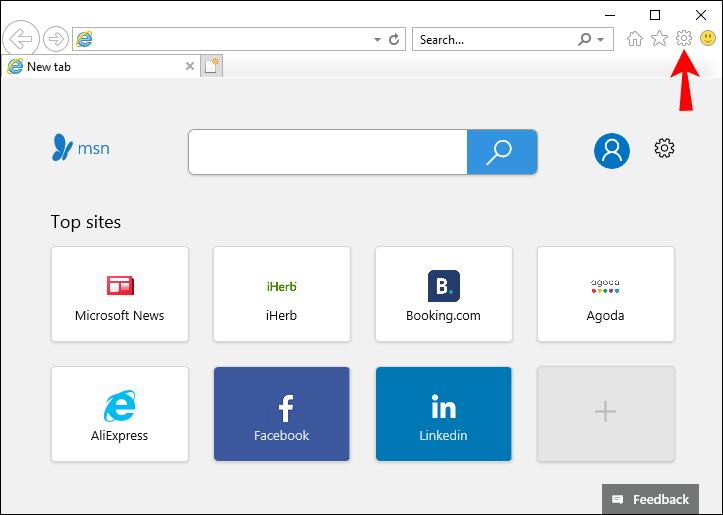The image size is (723, 515).
Task: Click the smiley feedback icon
Action: (708, 39)
